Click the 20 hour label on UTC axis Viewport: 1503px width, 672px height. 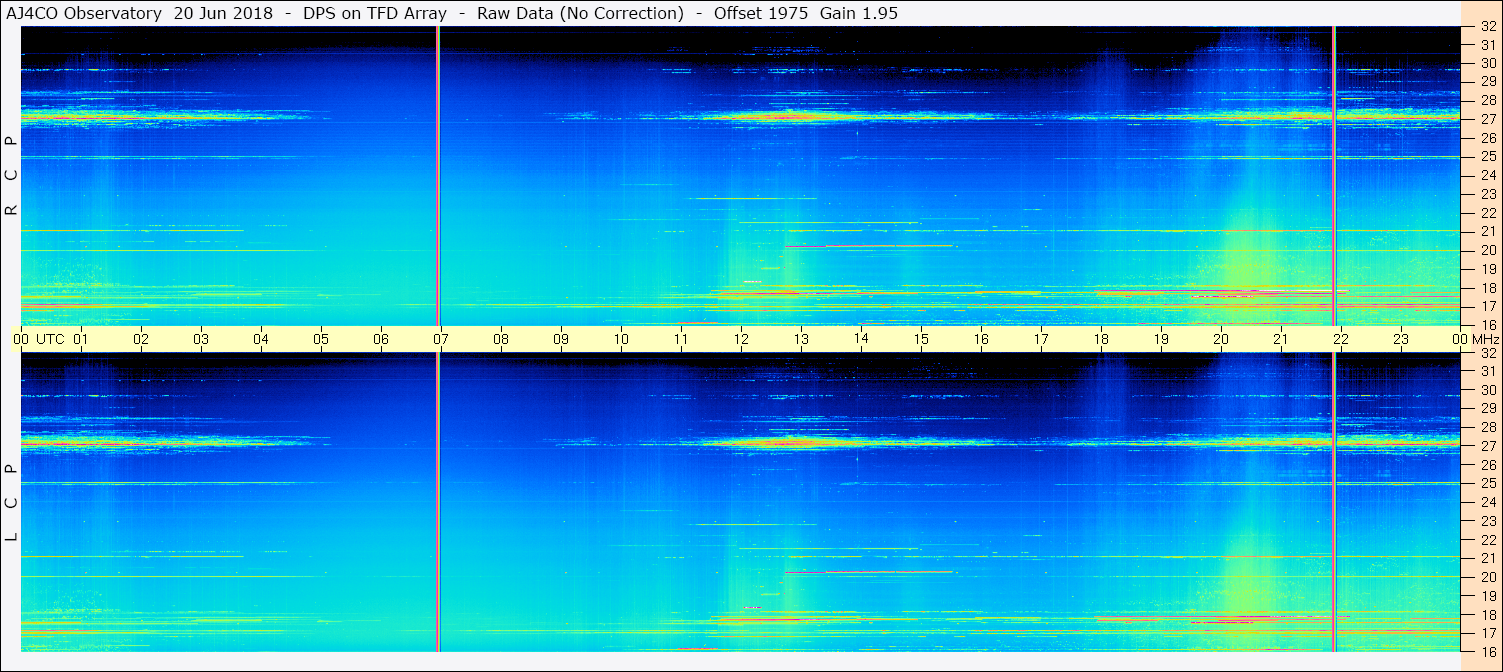(1221, 339)
